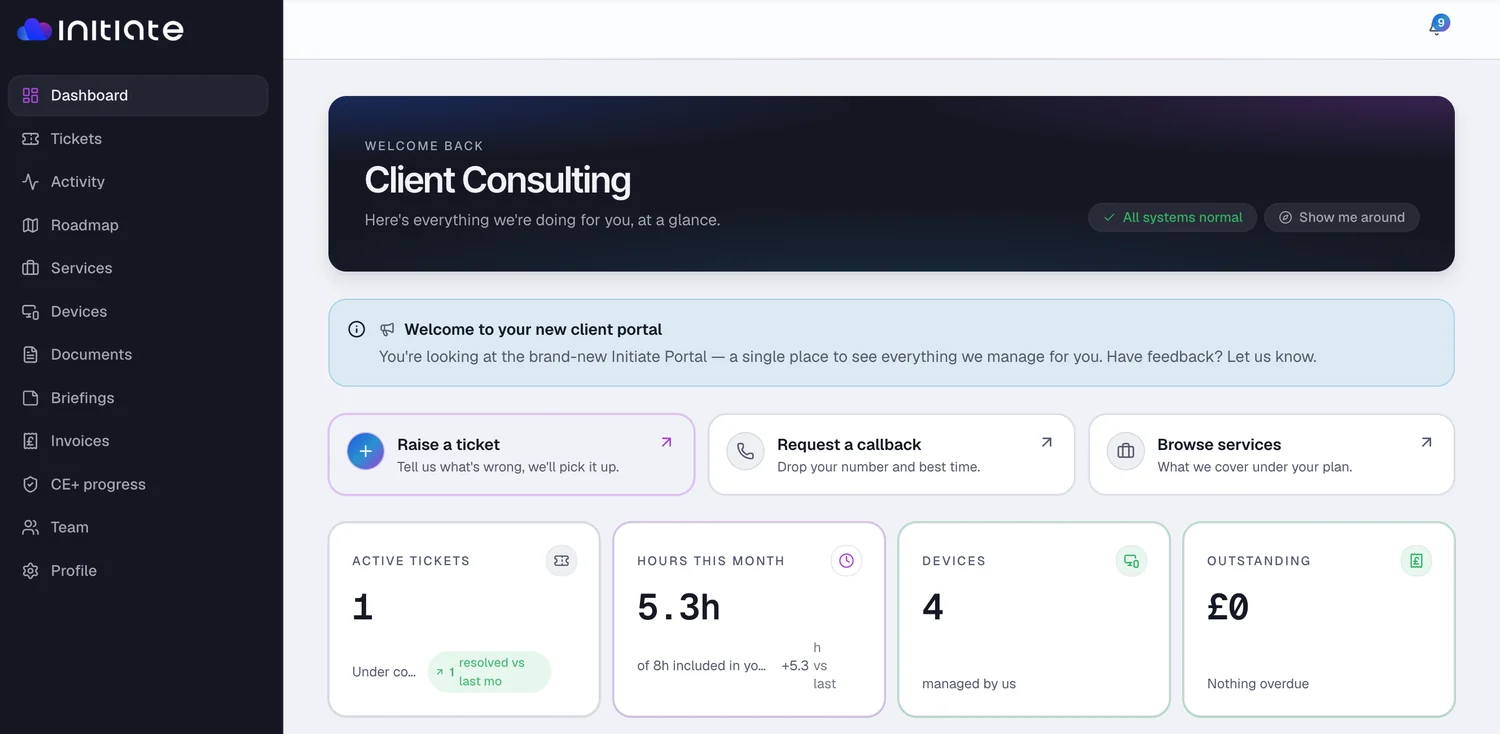
Task: Click the arrow icon on Request a callback card
Action: [x=1046, y=442]
